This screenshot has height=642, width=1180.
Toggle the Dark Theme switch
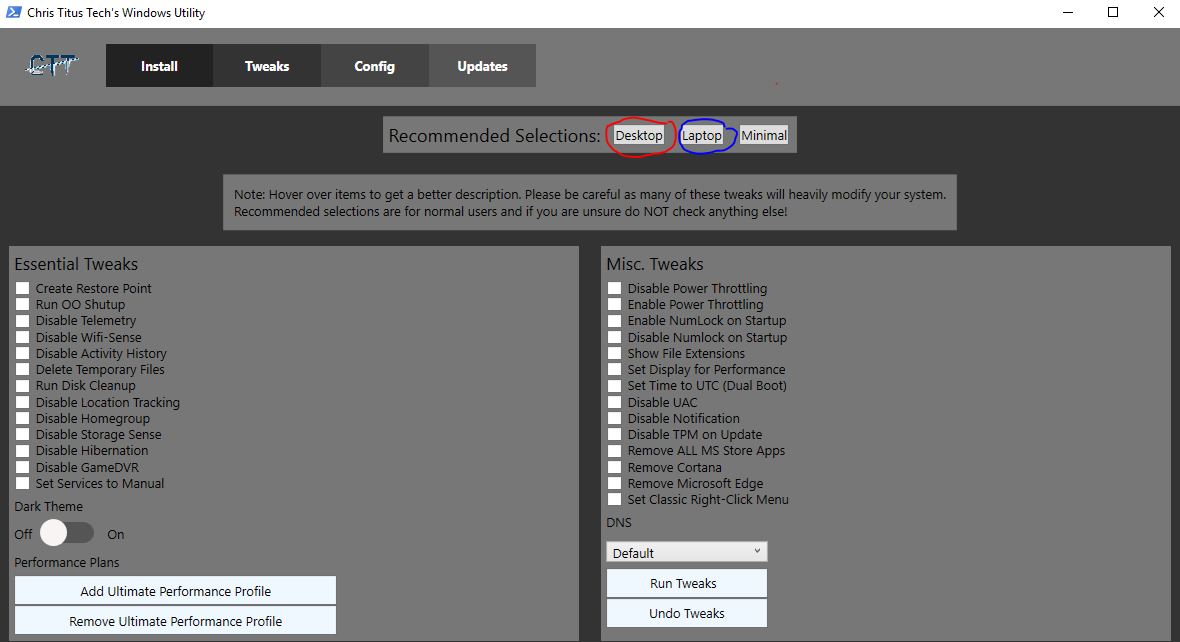[67, 533]
